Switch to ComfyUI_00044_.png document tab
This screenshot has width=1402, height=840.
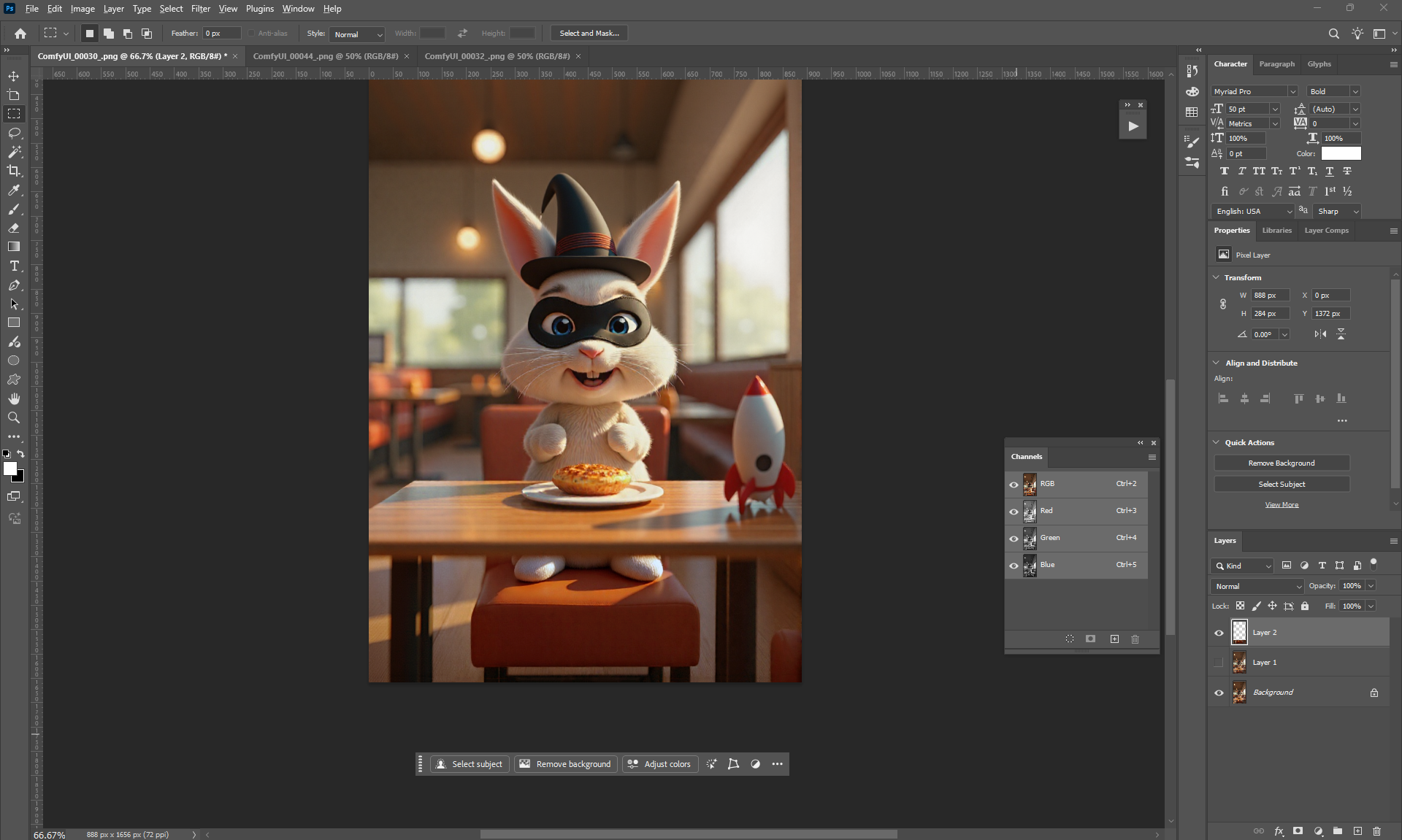click(326, 56)
